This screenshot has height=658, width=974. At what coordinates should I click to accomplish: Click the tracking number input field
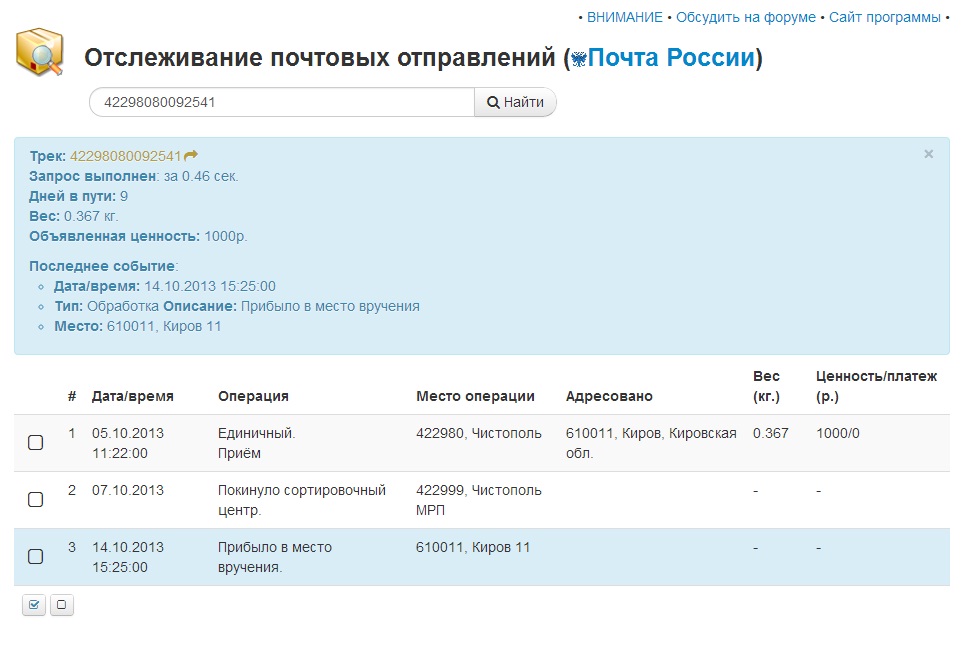280,102
